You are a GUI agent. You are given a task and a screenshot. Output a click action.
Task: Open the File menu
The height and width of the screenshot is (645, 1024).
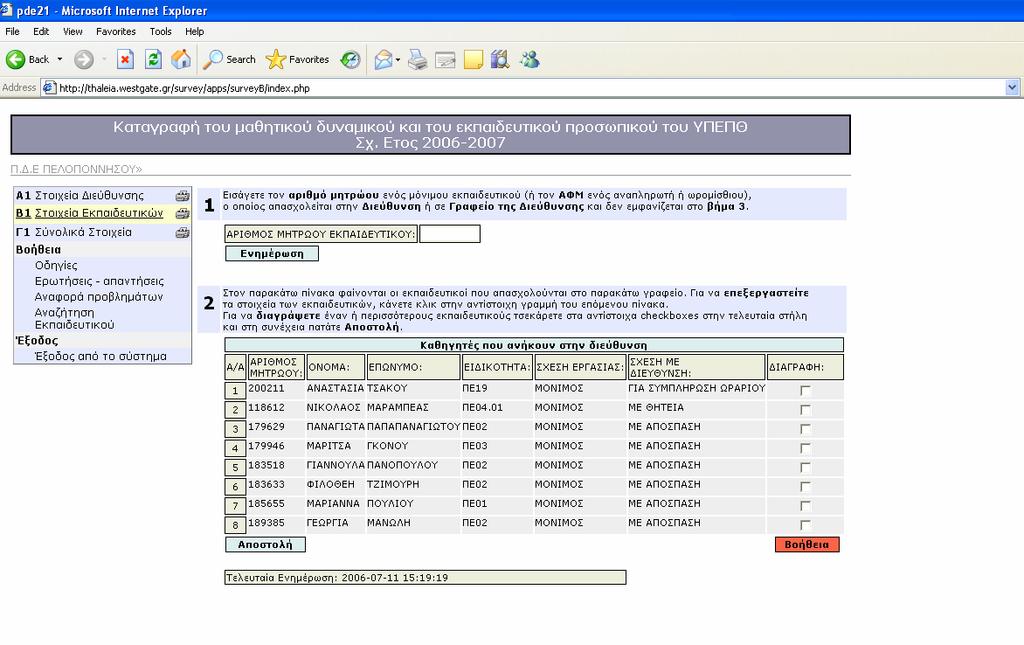[12, 31]
